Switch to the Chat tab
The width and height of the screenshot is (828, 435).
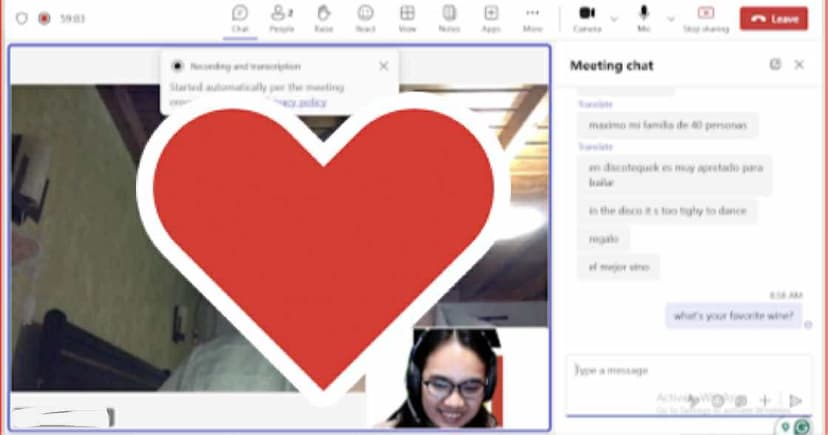pos(240,17)
